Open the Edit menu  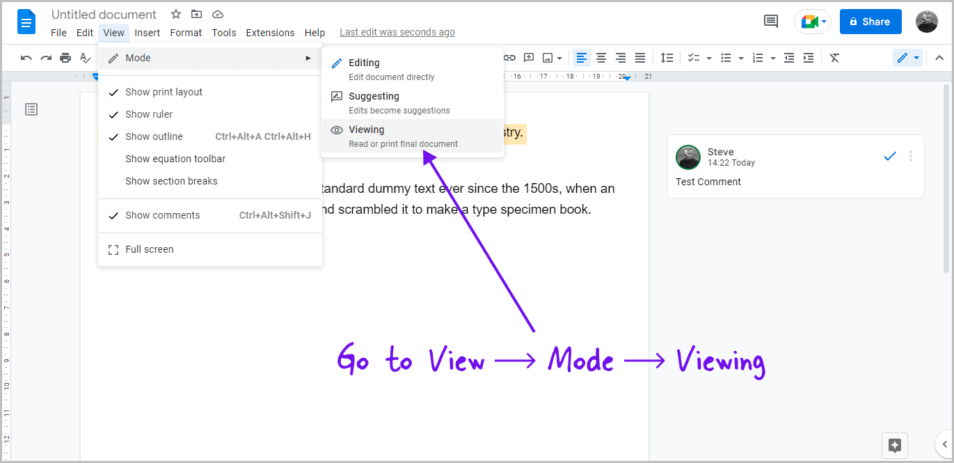tap(85, 33)
